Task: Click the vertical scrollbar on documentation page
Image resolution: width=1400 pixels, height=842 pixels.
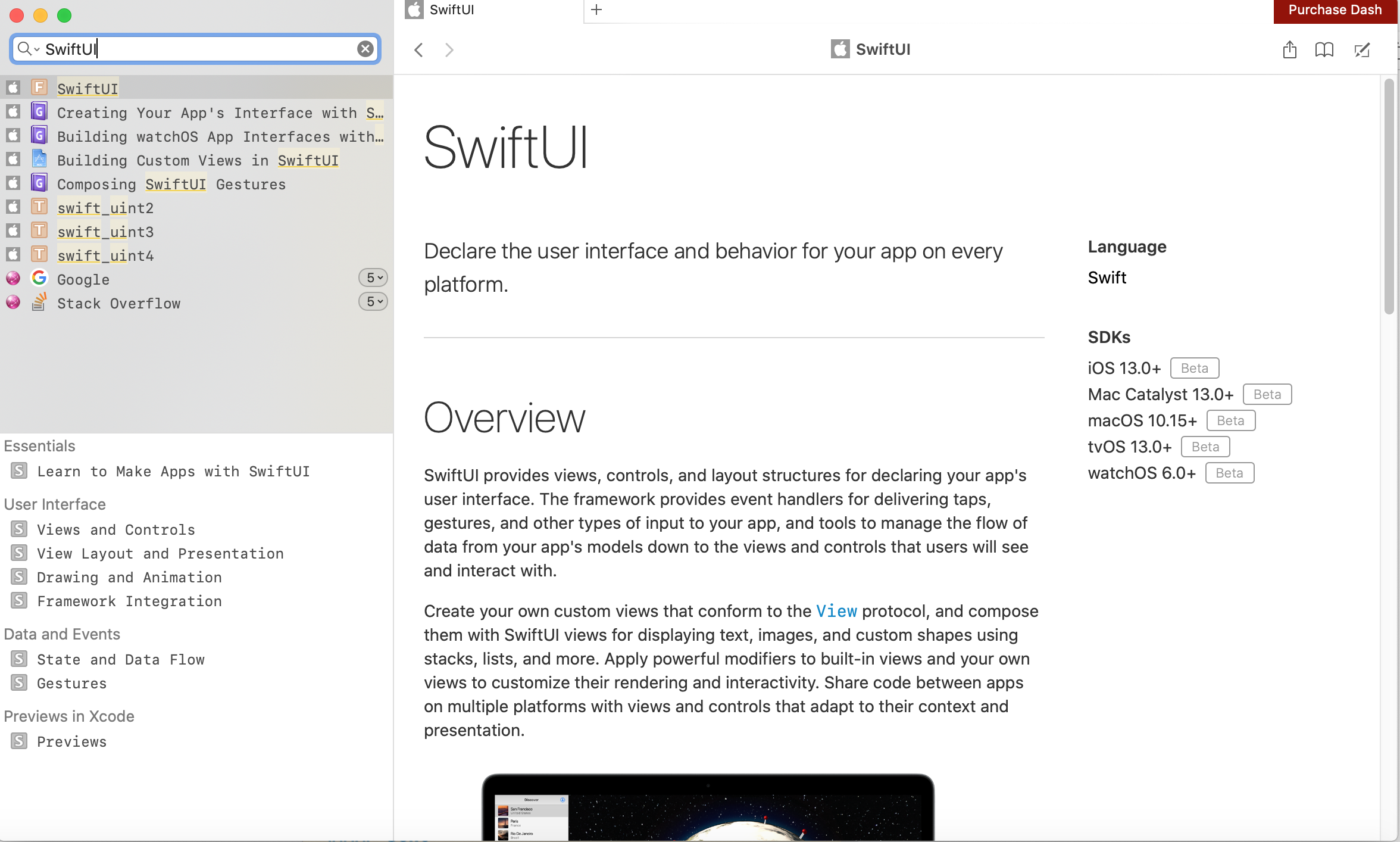Action: 1389,197
